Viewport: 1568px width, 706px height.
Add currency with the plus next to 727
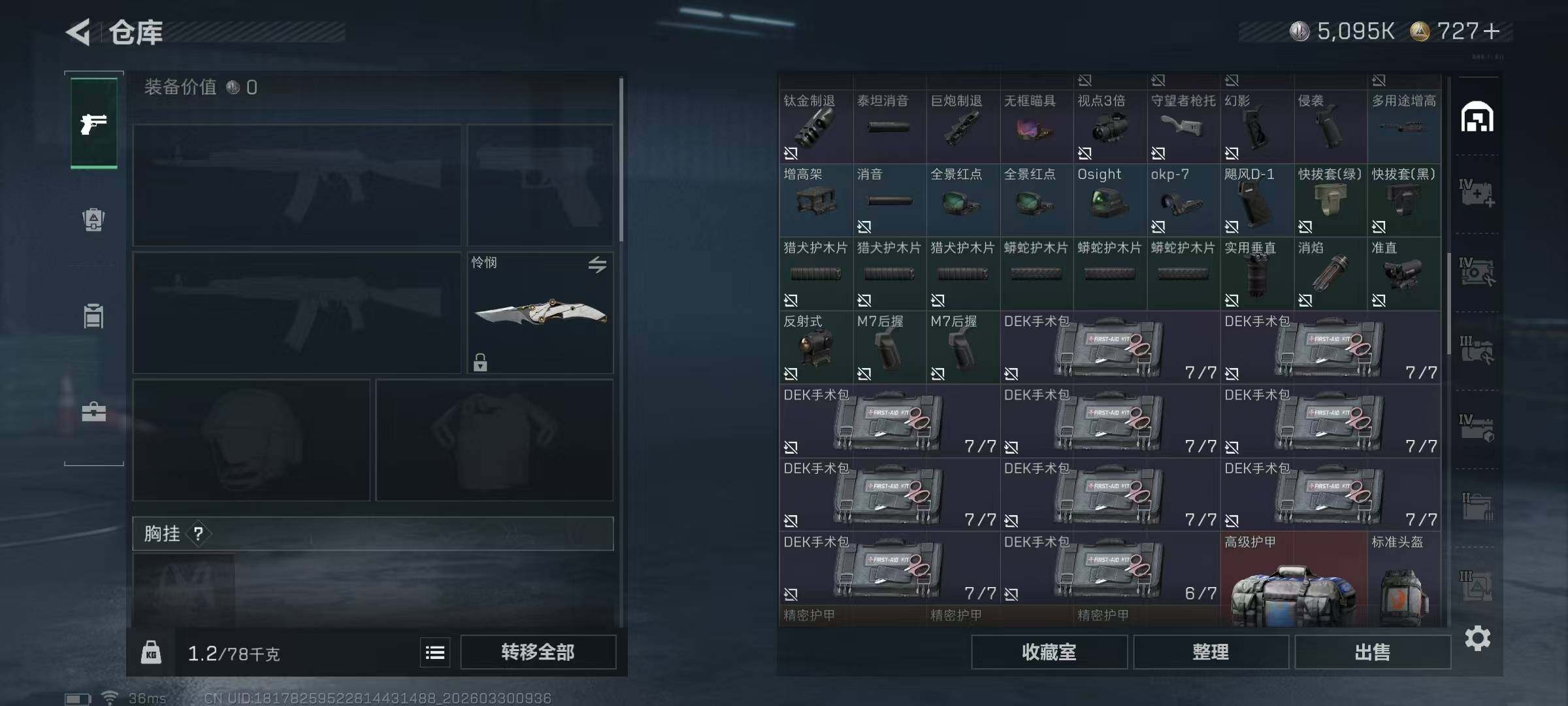(x=1492, y=31)
